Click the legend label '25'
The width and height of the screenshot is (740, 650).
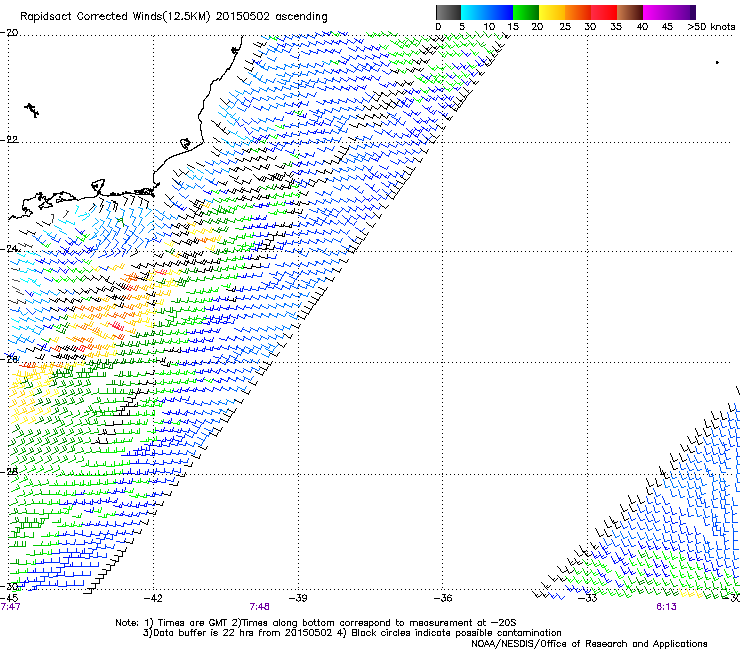(x=565, y=27)
